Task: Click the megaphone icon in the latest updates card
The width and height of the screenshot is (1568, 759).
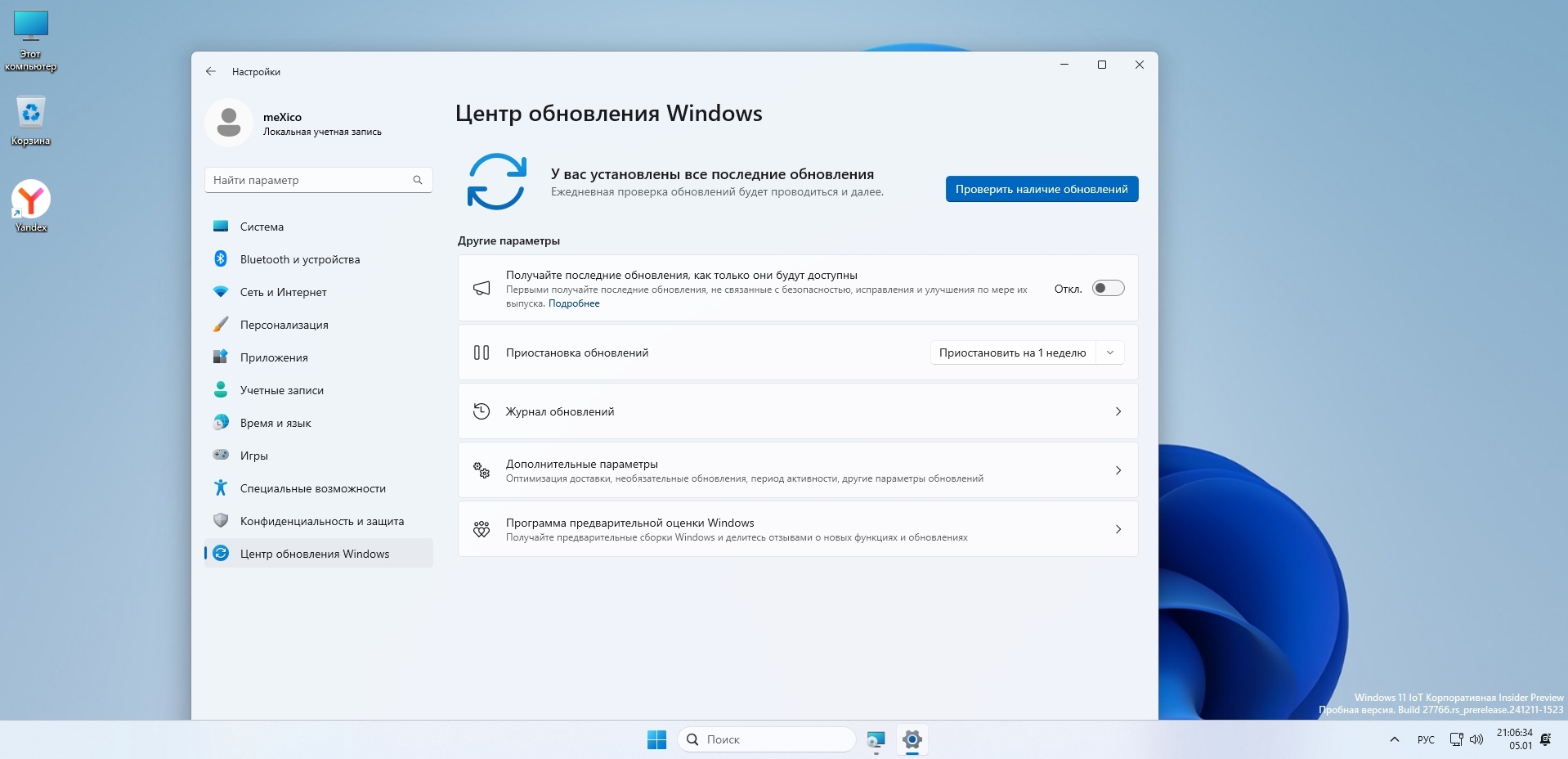Action: [482, 288]
